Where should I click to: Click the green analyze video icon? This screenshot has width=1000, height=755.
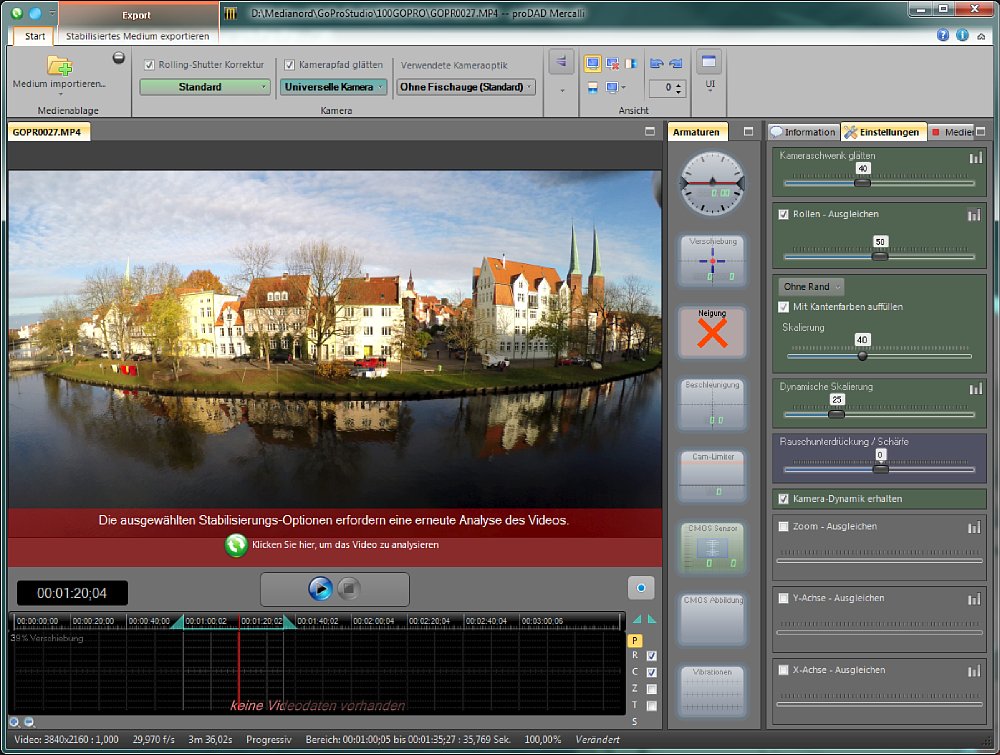[236, 545]
